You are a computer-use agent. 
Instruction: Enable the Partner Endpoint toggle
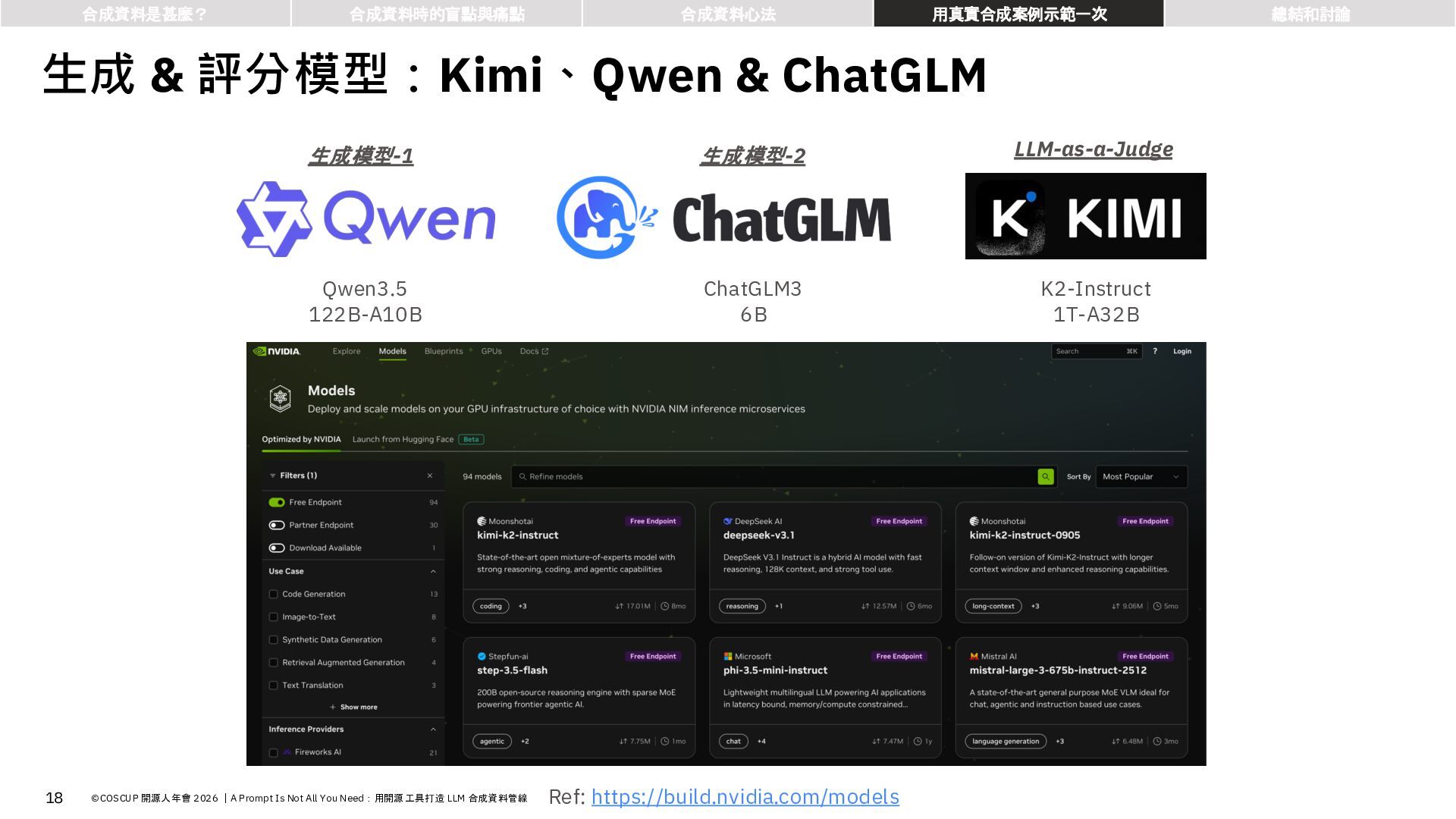point(277,525)
